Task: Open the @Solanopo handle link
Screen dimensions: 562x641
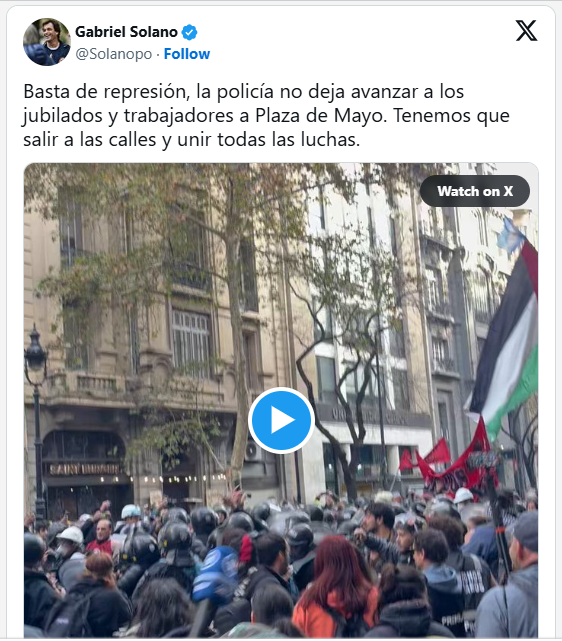Action: (114, 54)
